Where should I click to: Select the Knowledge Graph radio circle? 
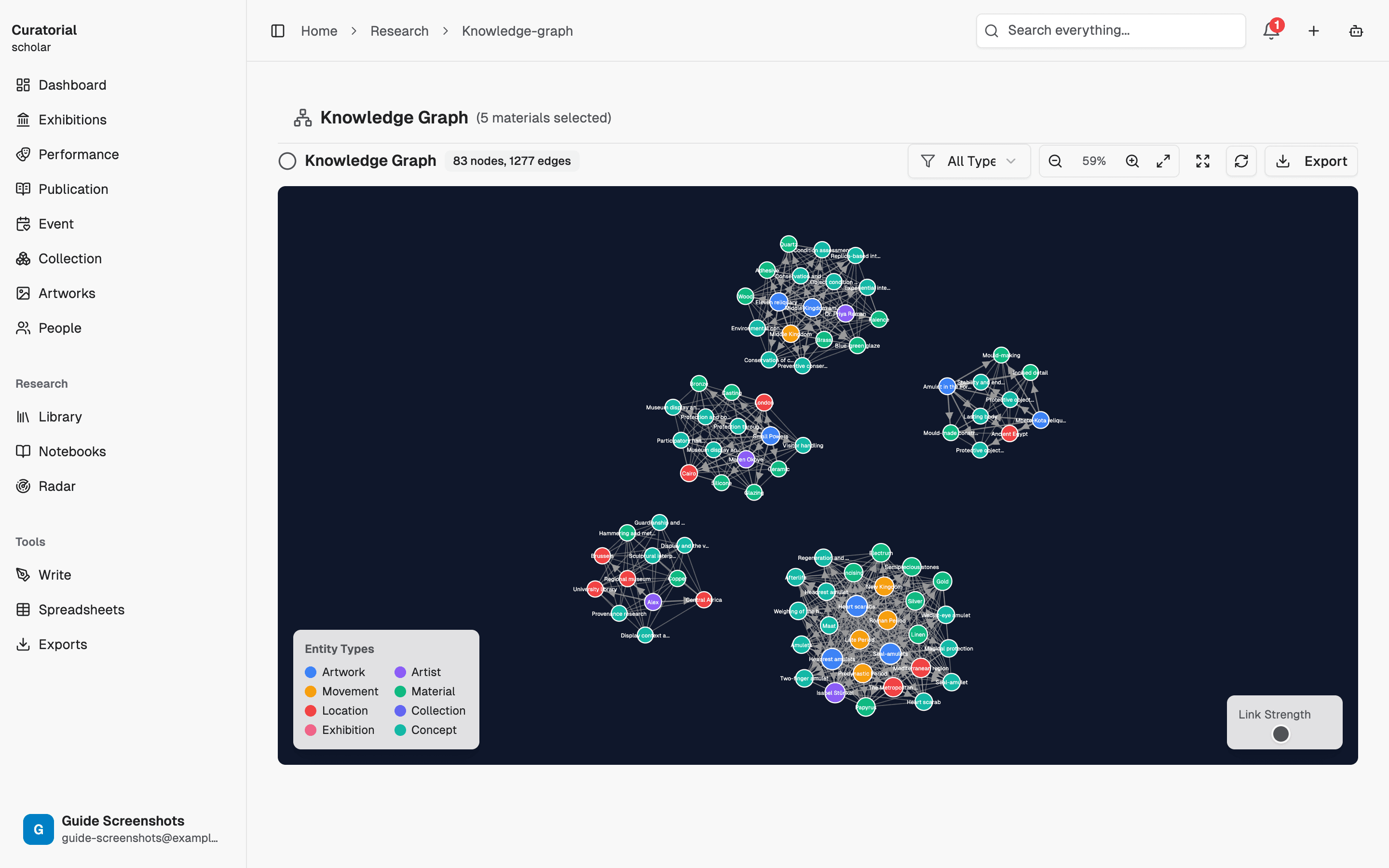pyautogui.click(x=287, y=162)
